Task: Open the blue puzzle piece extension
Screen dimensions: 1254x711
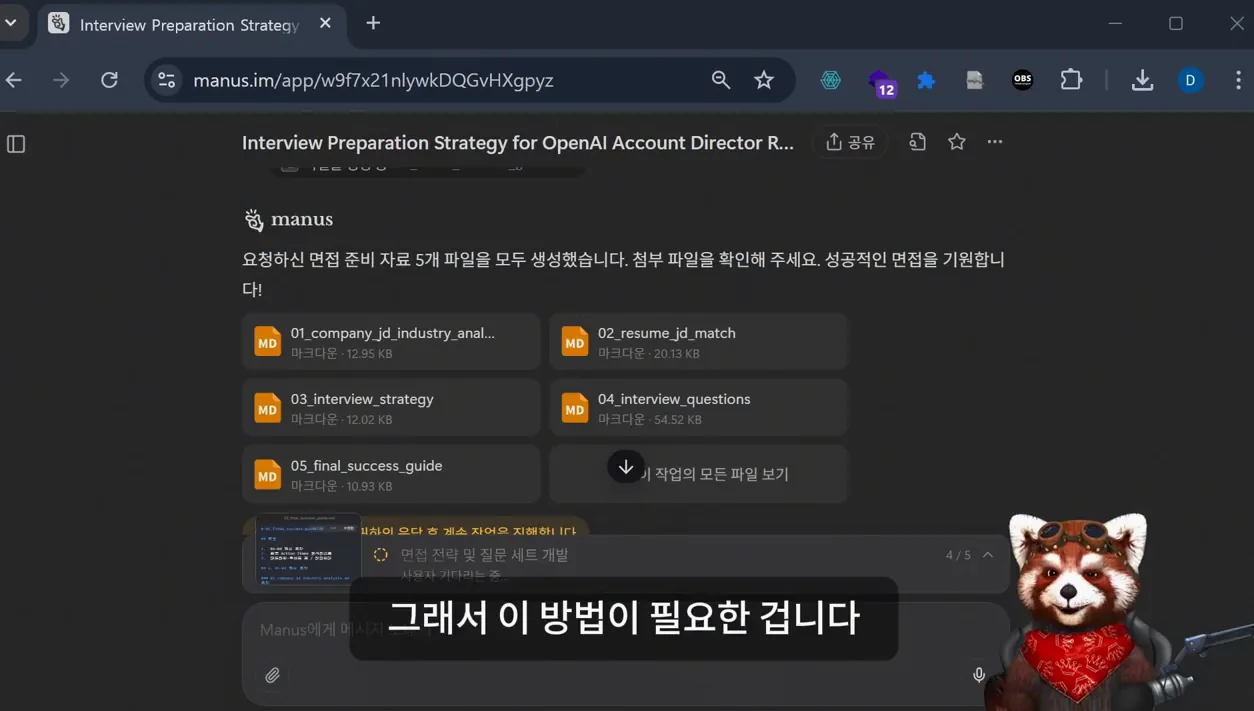Action: 926,80
